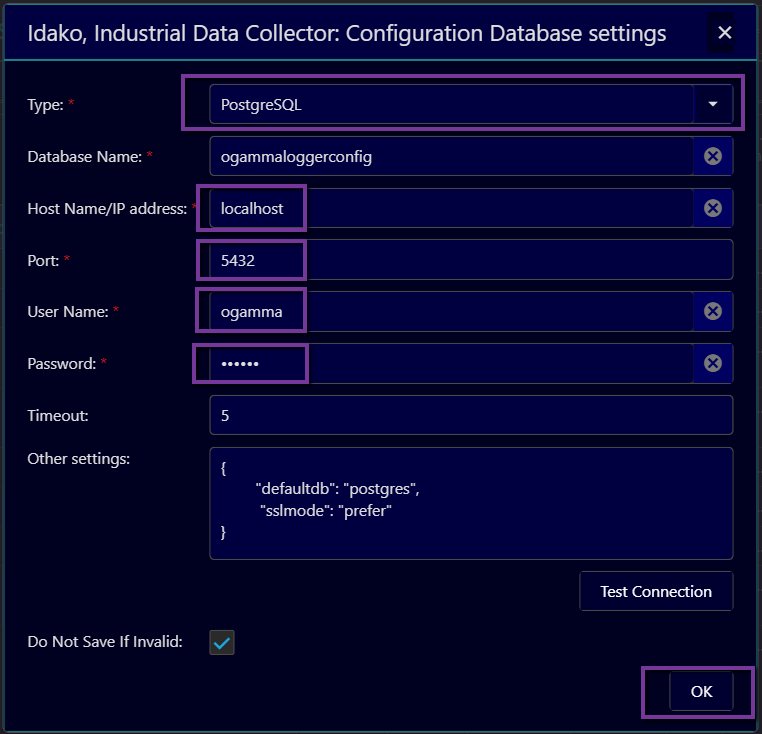The image size is (762, 734).
Task: Clear the Host Name/IP address value
Action: (712, 208)
